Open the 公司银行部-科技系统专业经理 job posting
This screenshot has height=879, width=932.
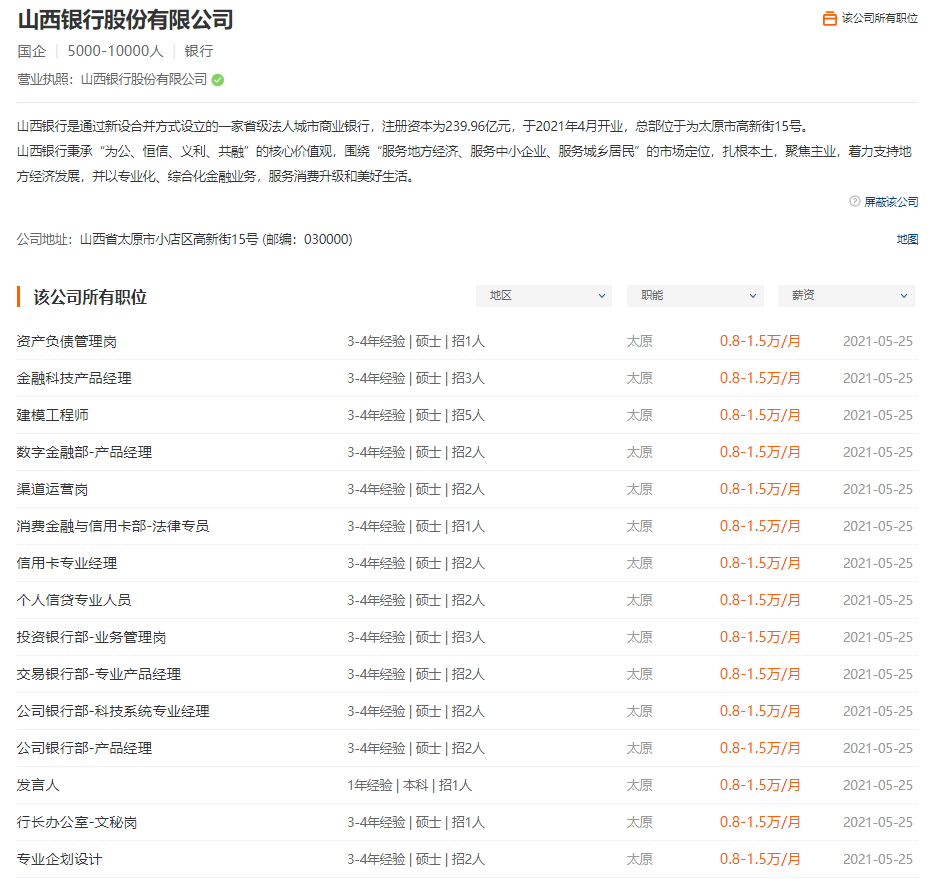[113, 711]
